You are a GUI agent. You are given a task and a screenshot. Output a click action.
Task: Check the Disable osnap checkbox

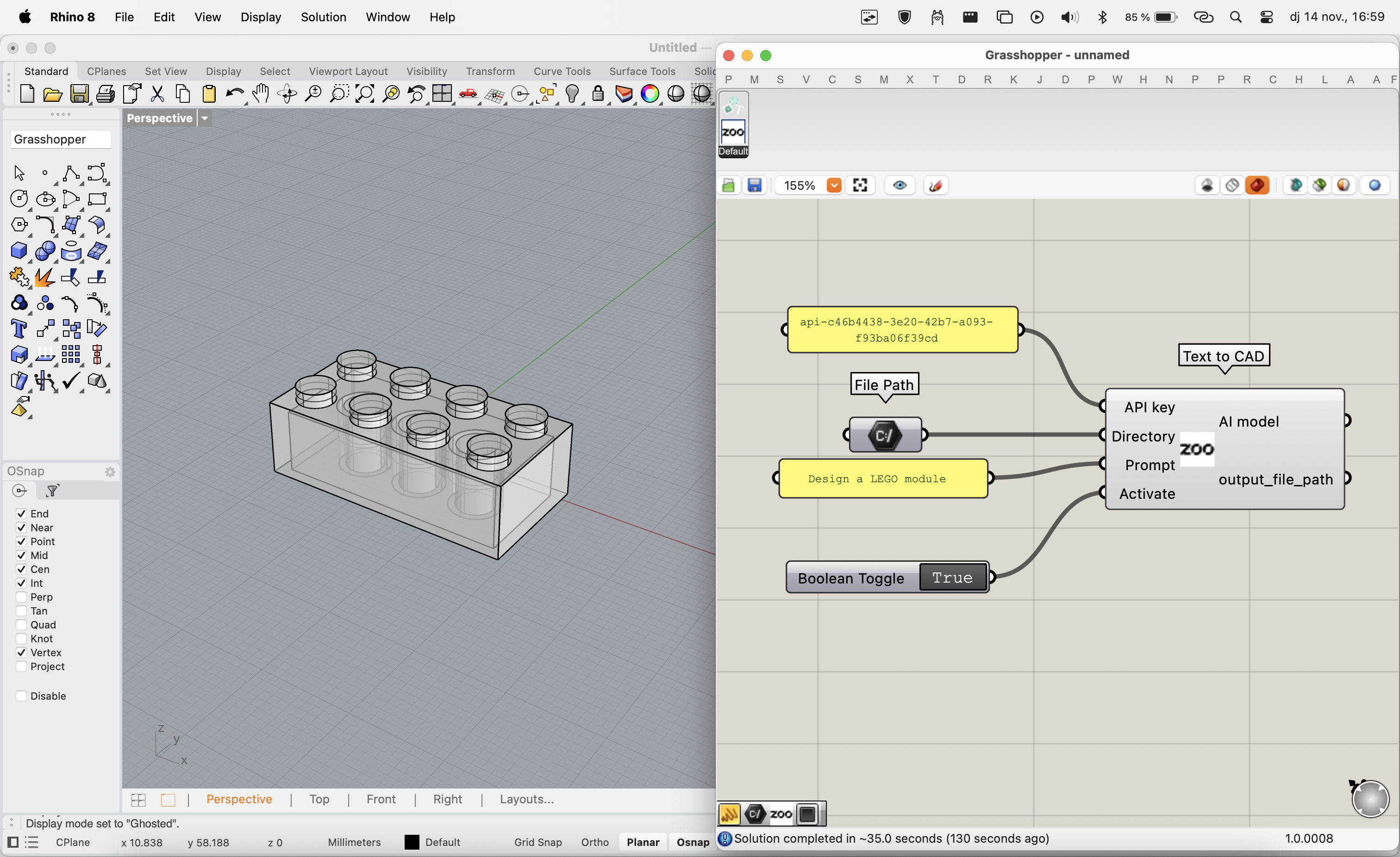(x=21, y=696)
